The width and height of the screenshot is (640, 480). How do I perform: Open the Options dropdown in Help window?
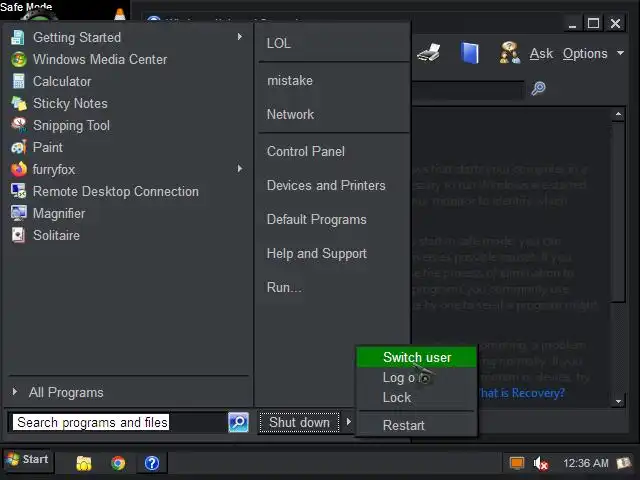coord(620,53)
